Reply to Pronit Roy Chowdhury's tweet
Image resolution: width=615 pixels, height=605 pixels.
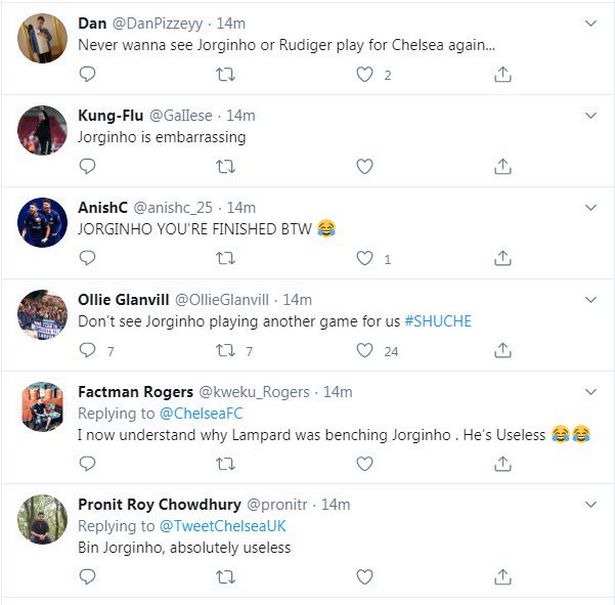tap(87, 577)
